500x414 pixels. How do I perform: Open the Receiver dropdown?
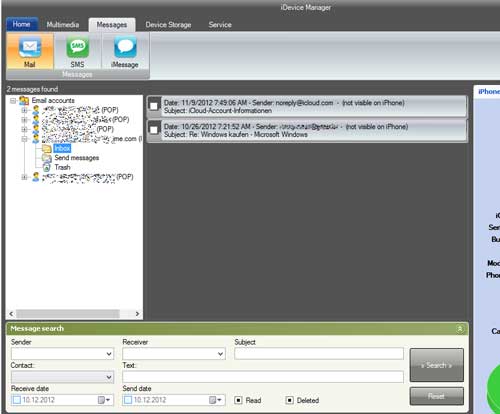pyautogui.click(x=220, y=354)
